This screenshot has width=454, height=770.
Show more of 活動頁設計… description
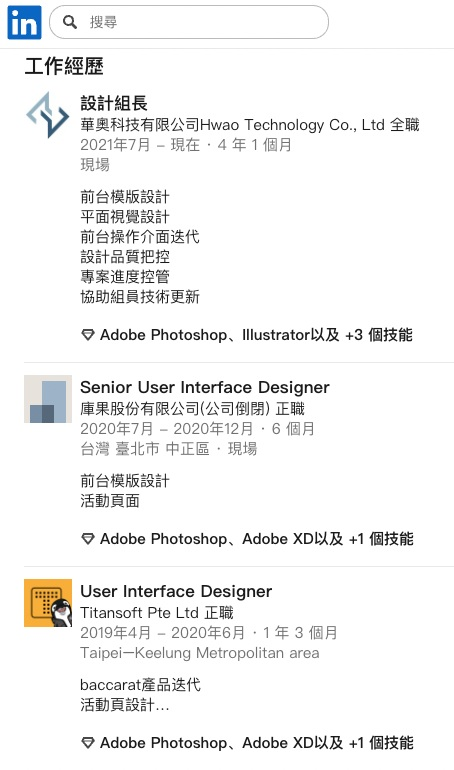(x=125, y=705)
